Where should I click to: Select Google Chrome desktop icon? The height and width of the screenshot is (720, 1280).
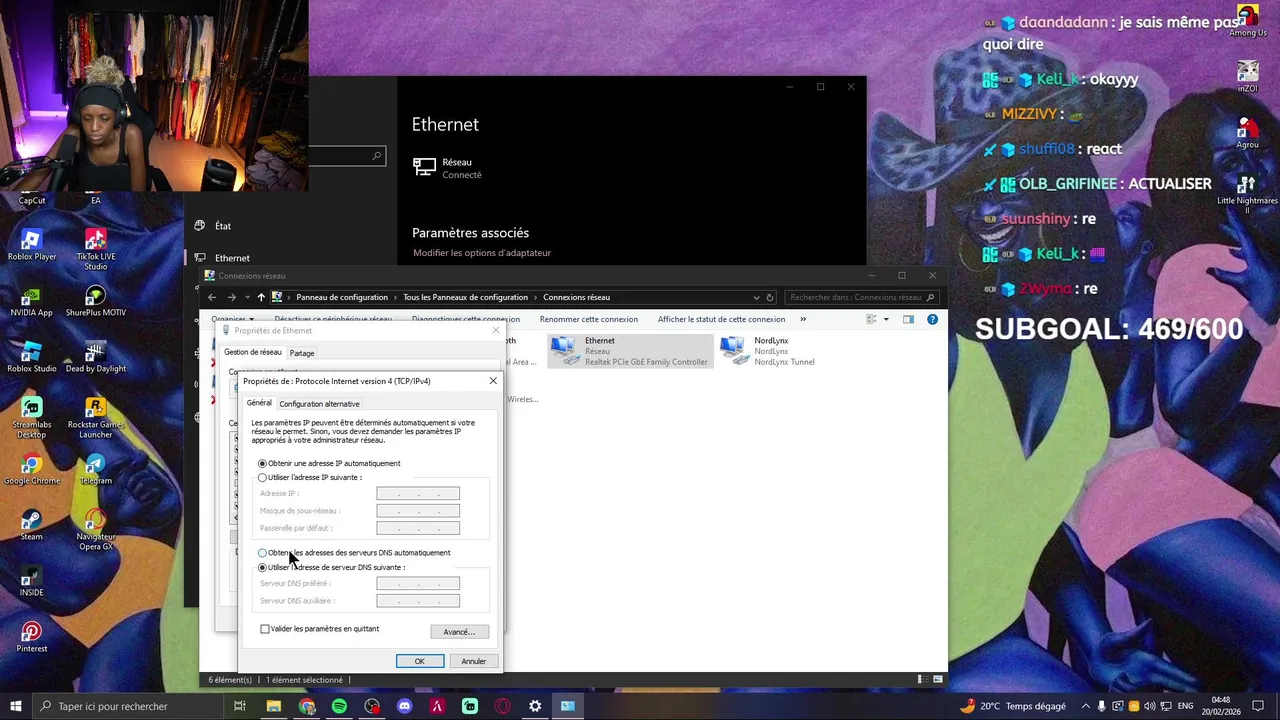pos(31,469)
